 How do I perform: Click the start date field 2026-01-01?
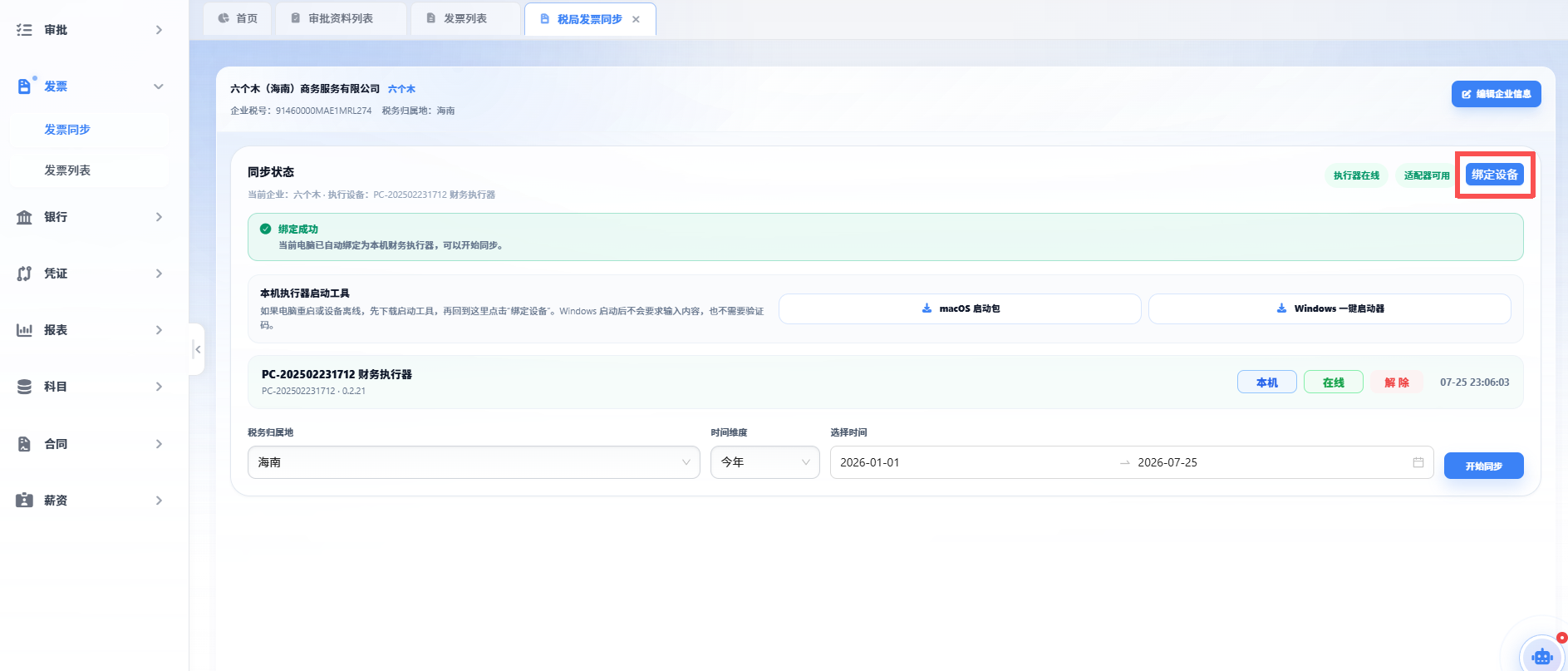point(870,462)
